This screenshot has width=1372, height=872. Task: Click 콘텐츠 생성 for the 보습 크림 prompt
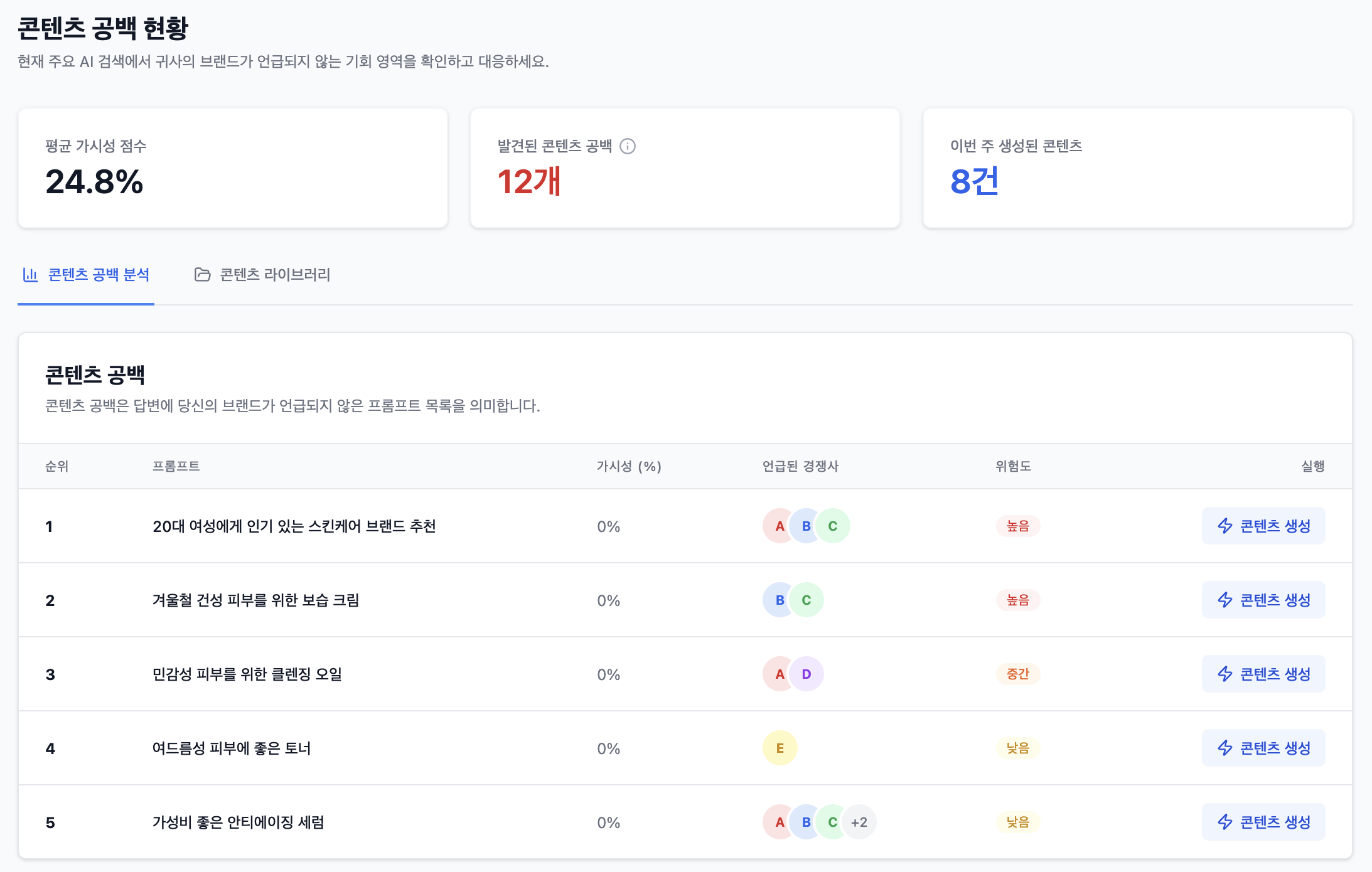click(1263, 600)
